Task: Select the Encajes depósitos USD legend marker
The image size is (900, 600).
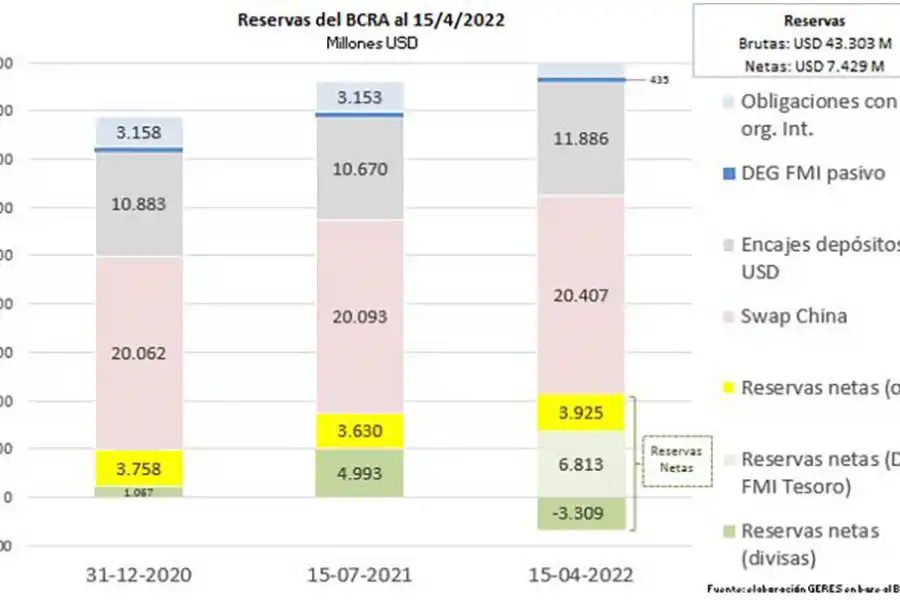Action: pos(728,244)
